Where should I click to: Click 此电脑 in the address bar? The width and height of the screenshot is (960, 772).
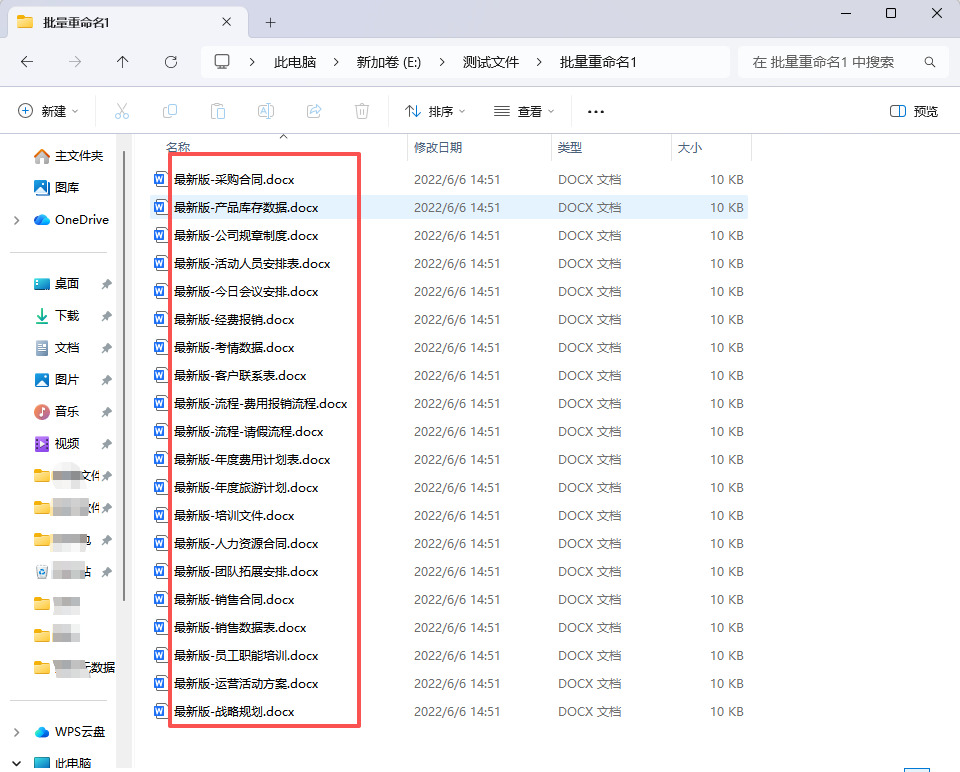click(x=295, y=62)
